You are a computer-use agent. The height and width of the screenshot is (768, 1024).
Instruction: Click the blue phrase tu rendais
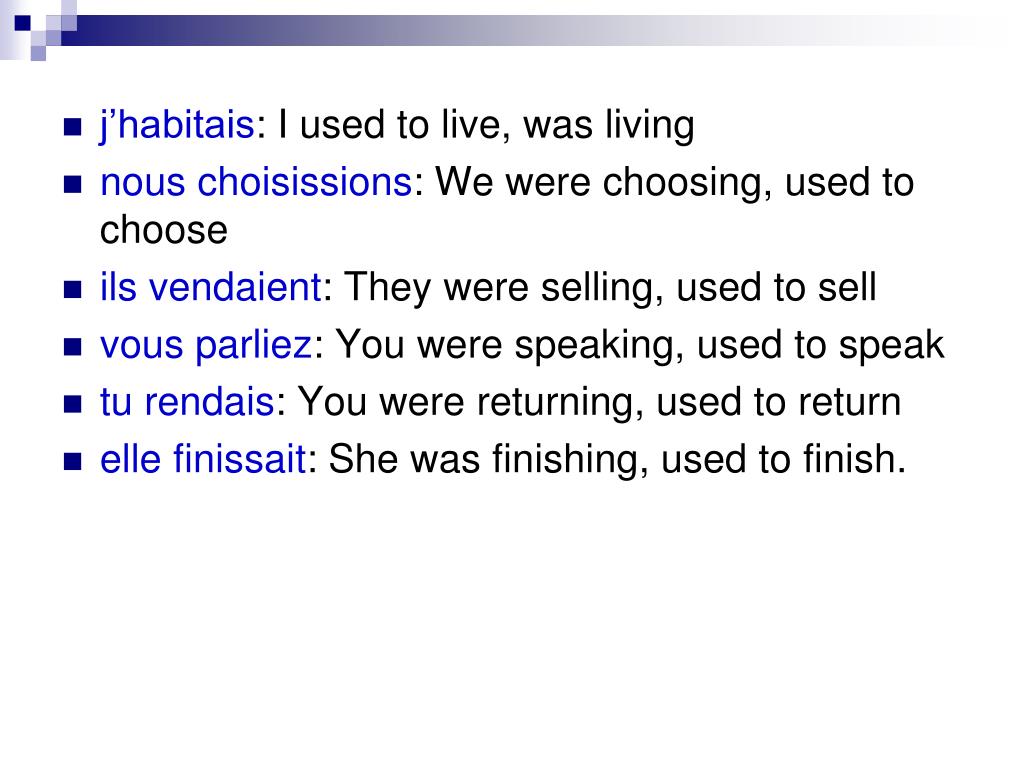point(187,402)
